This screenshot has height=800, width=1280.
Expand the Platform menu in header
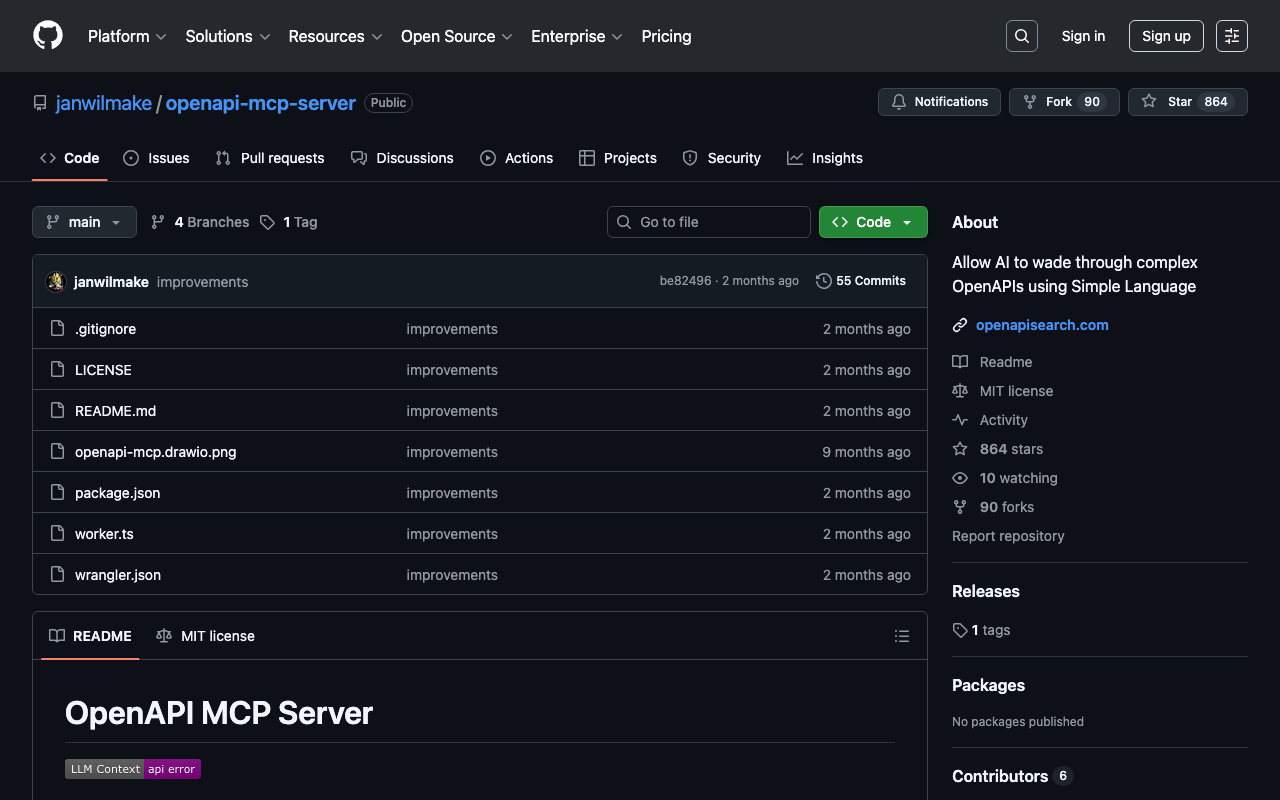pyautogui.click(x=127, y=36)
